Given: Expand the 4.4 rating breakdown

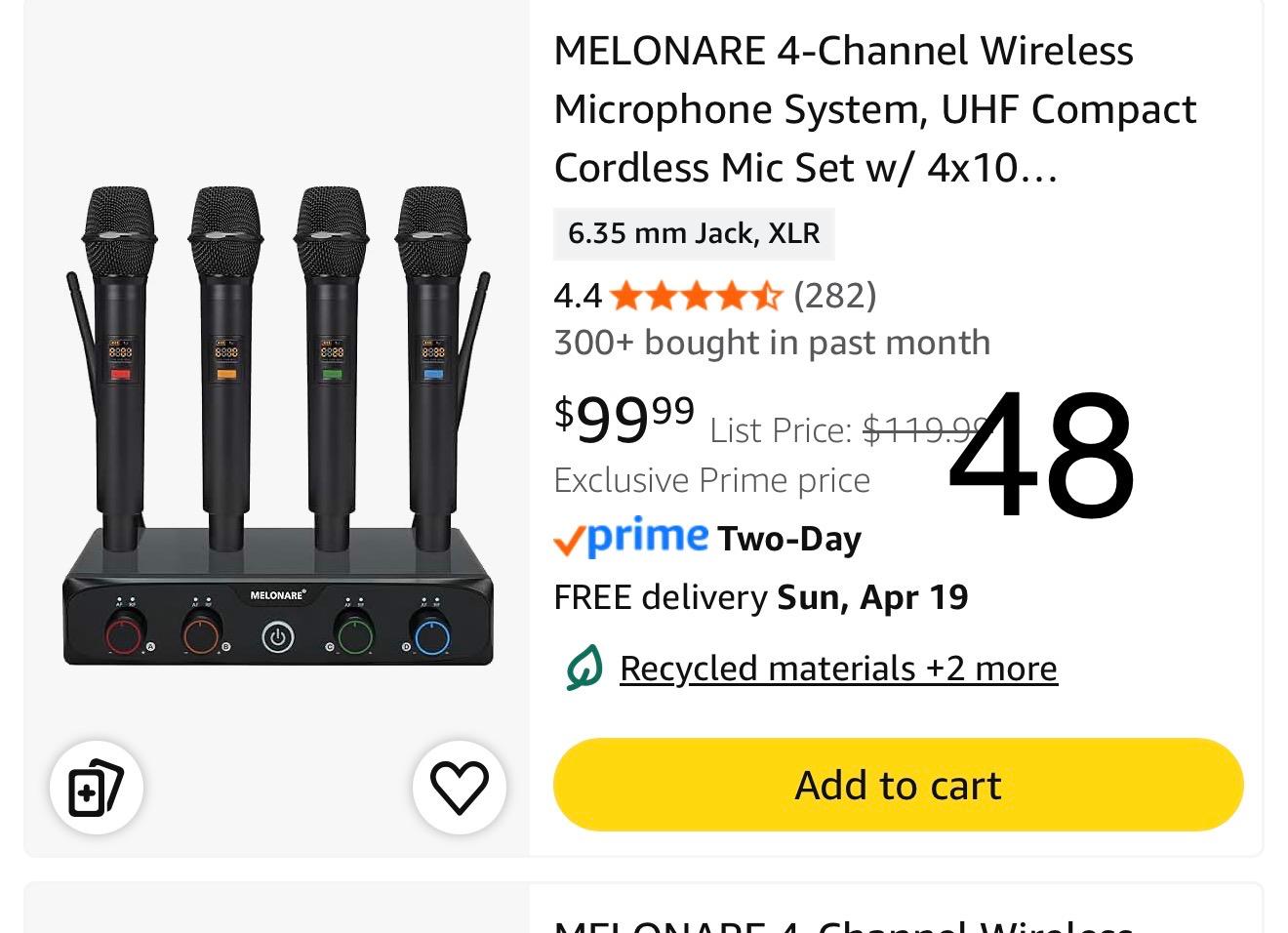Looking at the screenshot, I should (x=577, y=295).
